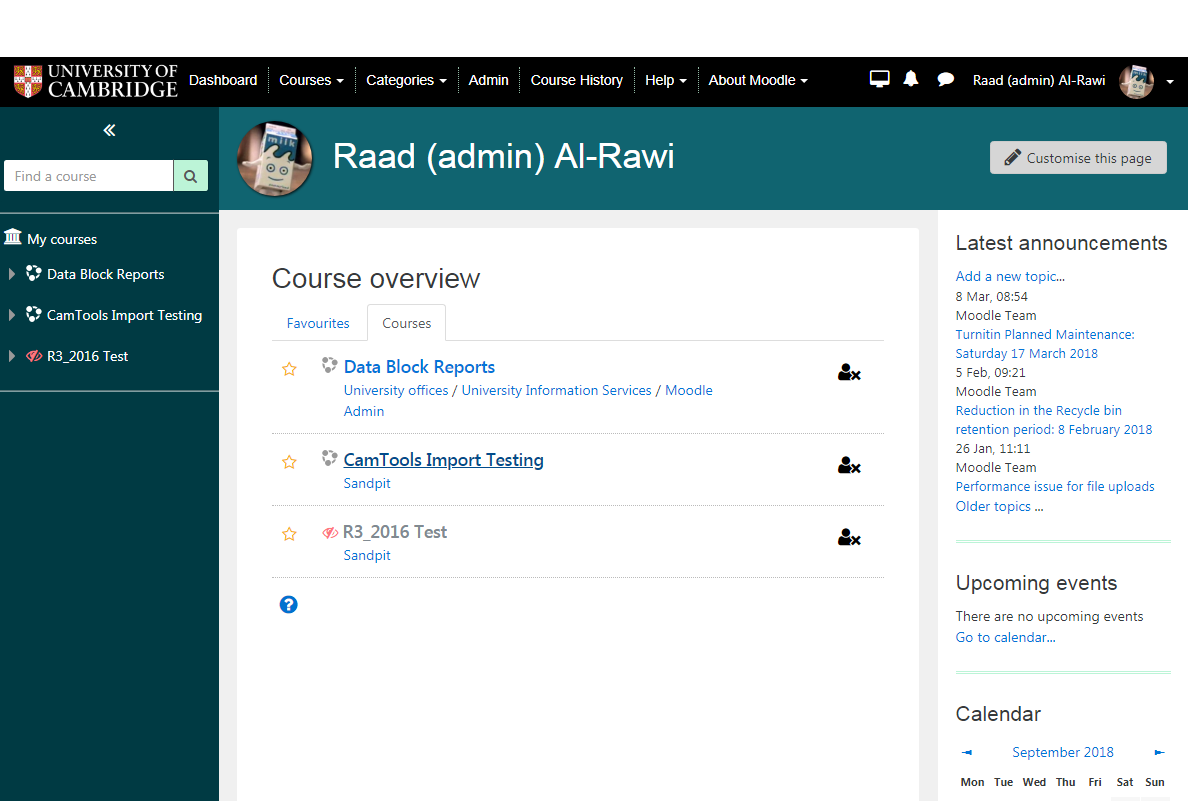The height and width of the screenshot is (801, 1188).
Task: Expand Data Block Reports in the sidebar tree
Action: pyautogui.click(x=11, y=274)
